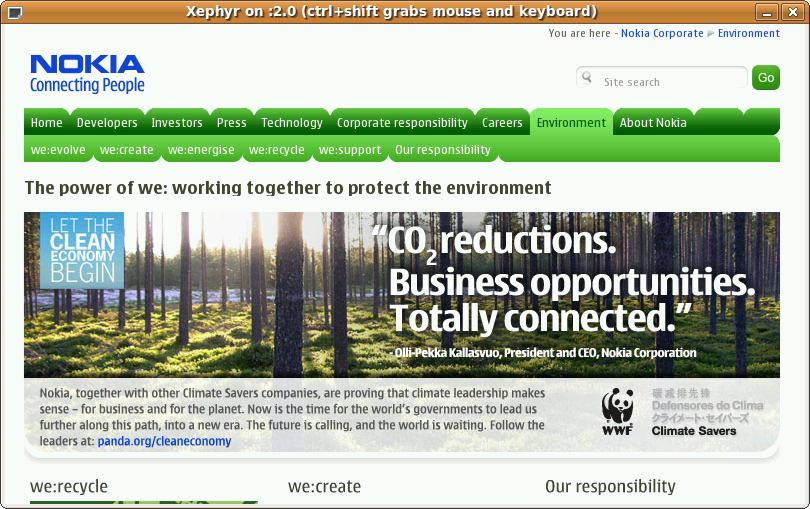The image size is (810, 509).
Task: Open the we:support submenu item
Action: (350, 150)
